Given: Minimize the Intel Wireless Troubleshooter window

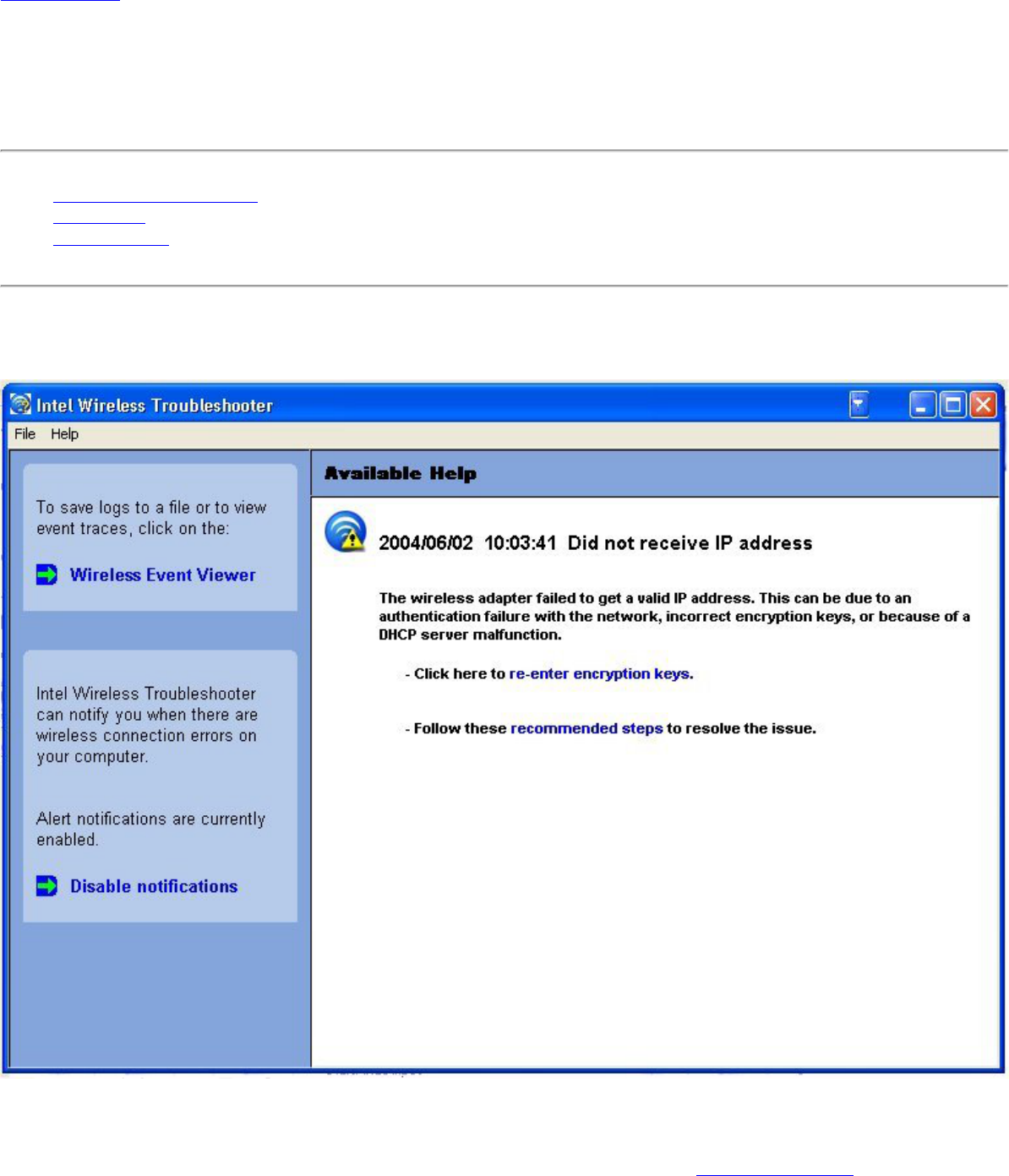Looking at the screenshot, I should tap(923, 406).
